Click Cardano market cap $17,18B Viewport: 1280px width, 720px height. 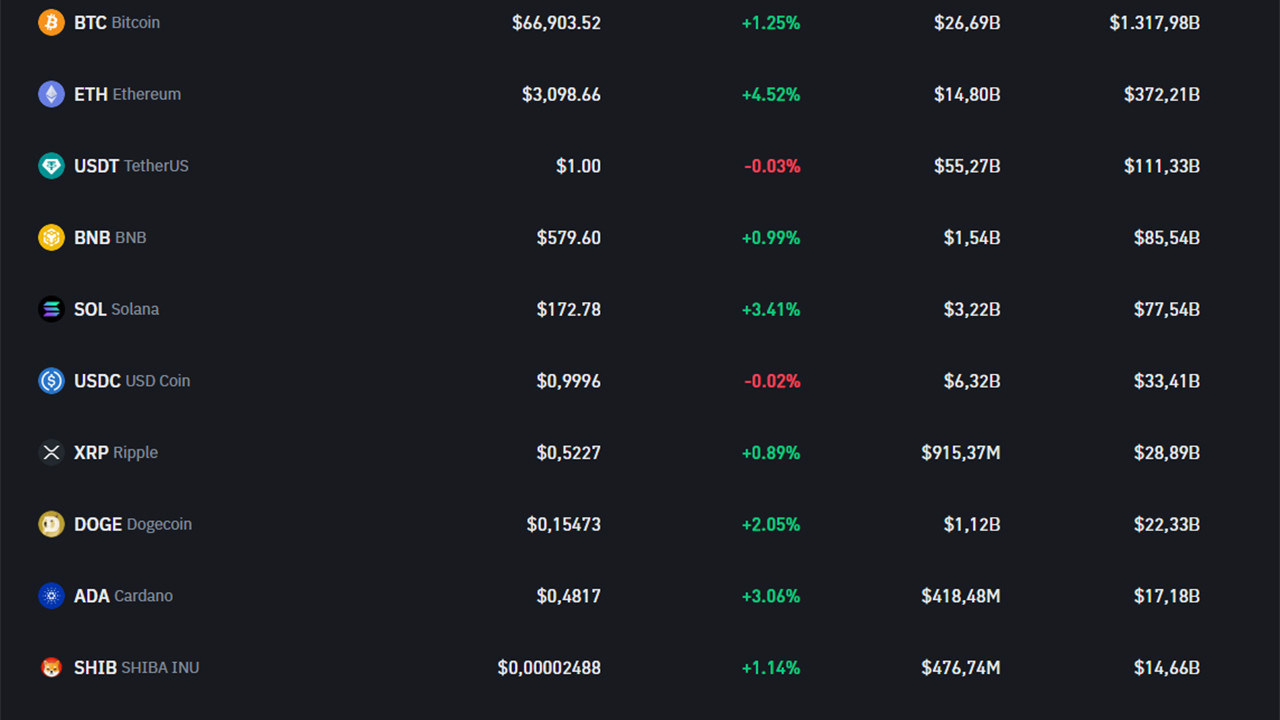coord(1167,596)
